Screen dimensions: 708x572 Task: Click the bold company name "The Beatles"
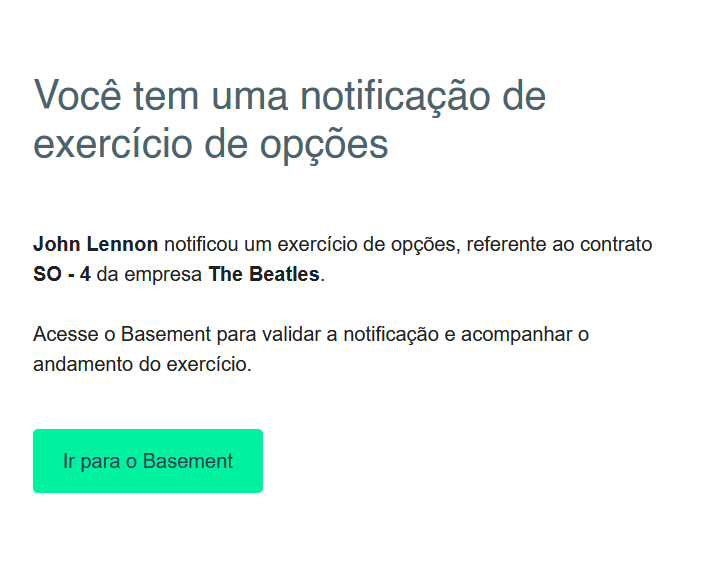click(x=264, y=274)
